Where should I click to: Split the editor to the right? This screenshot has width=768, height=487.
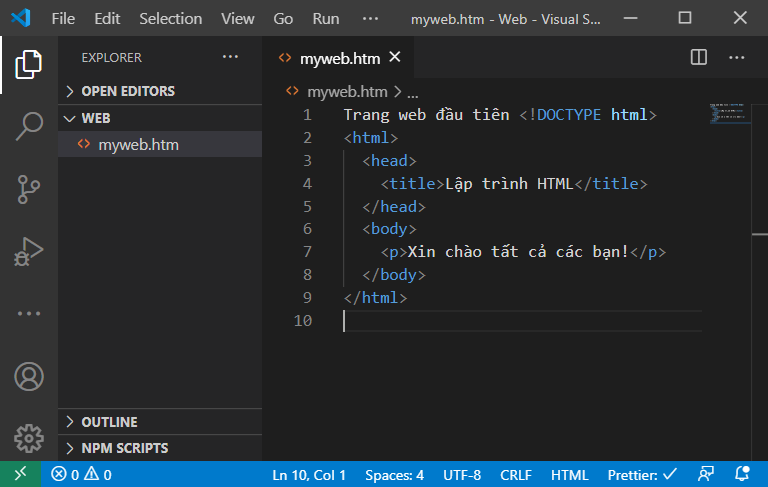[698, 57]
